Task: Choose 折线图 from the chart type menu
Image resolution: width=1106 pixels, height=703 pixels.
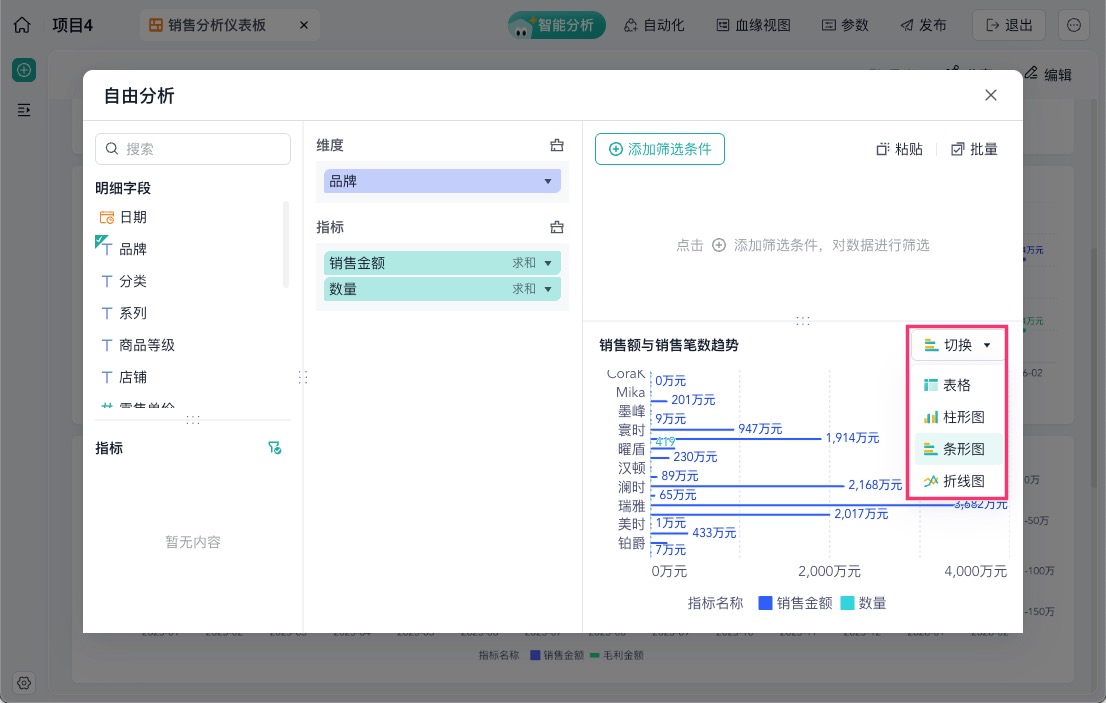Action: 957,481
